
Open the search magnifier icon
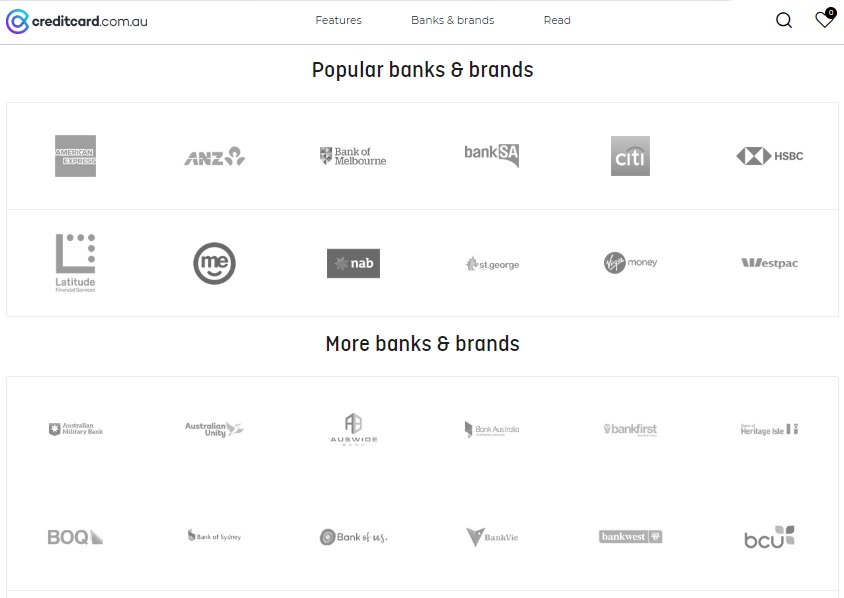tap(784, 20)
